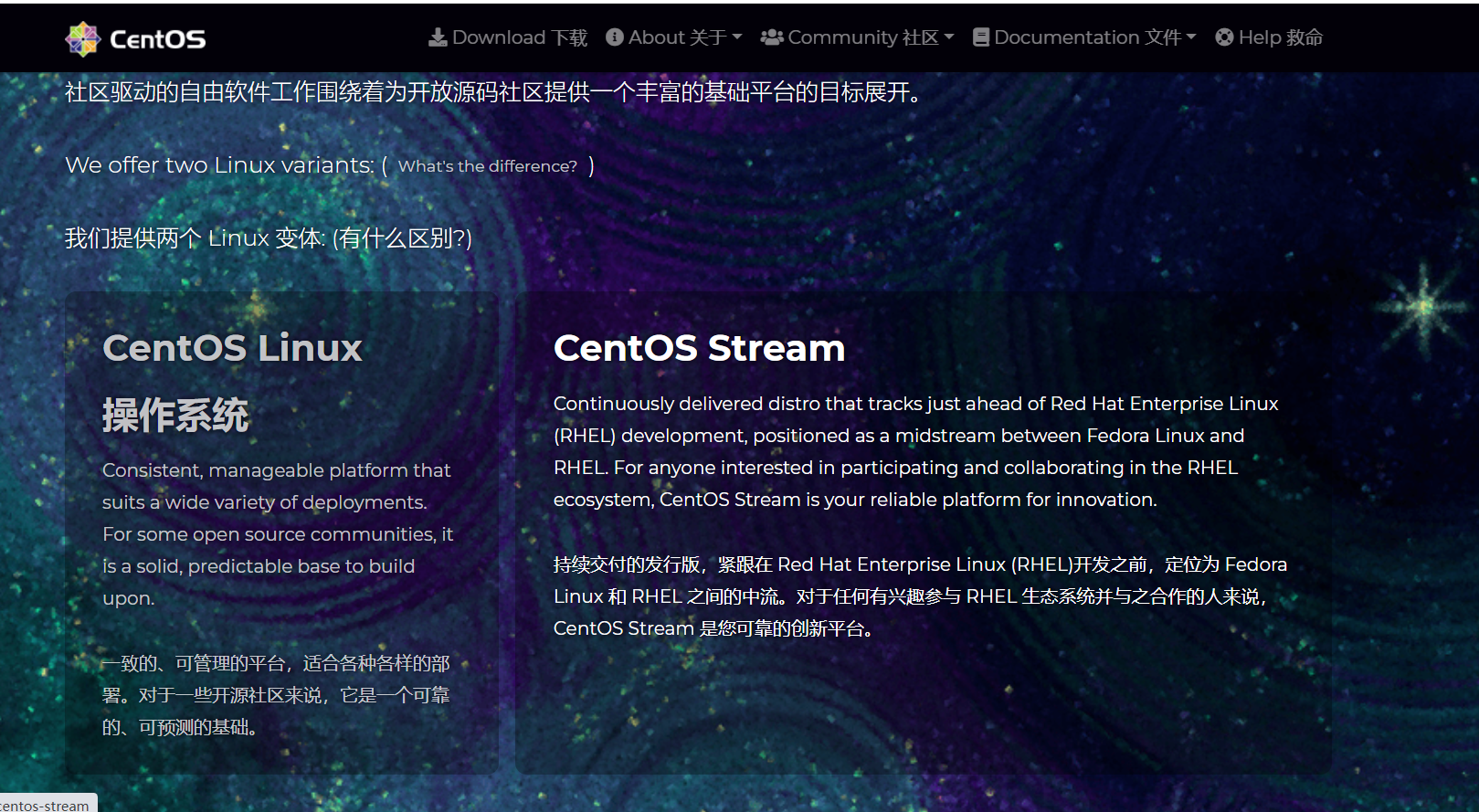Open the About 关于 menu

pyautogui.click(x=674, y=37)
